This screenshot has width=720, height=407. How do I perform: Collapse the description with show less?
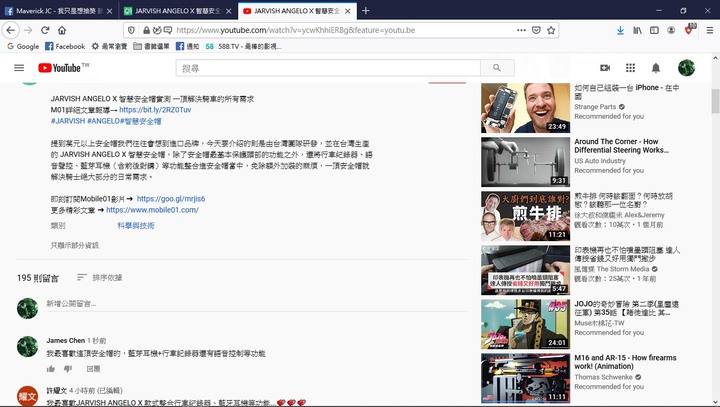74,245
